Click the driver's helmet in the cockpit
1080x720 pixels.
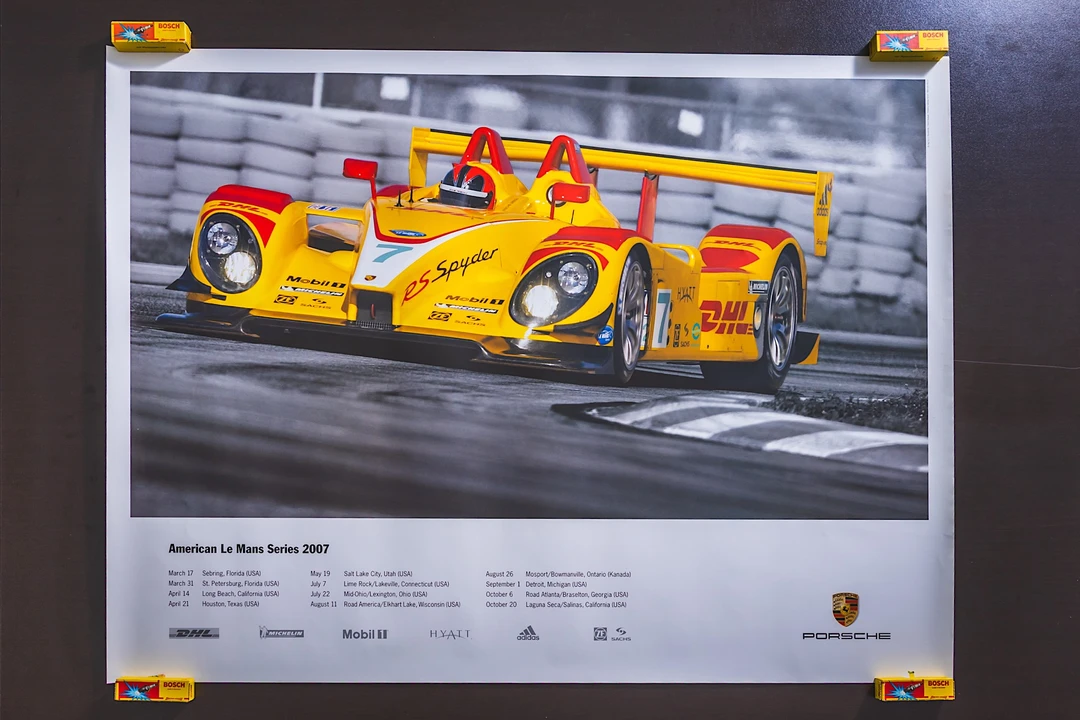[466, 186]
